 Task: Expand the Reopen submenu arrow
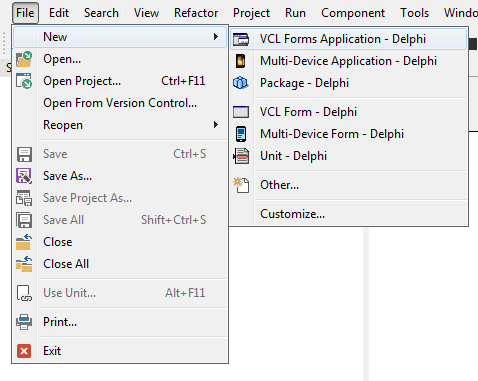coord(216,125)
